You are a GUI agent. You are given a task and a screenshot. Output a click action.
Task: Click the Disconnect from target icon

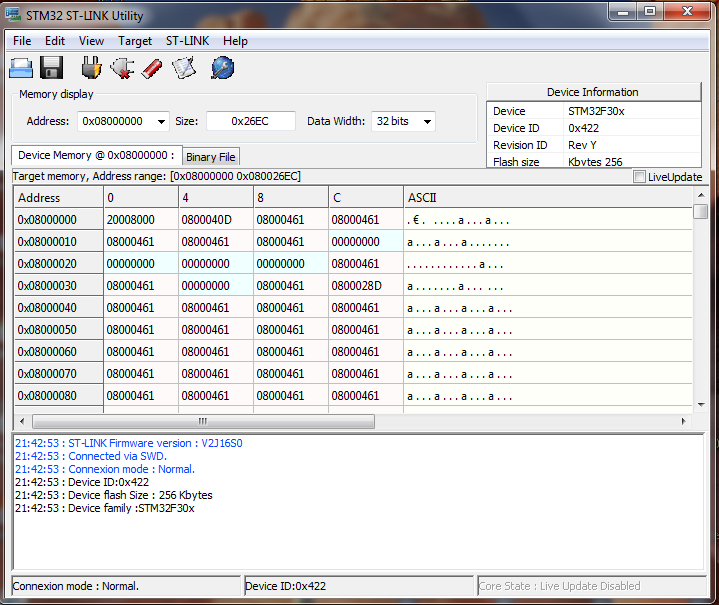(x=122, y=68)
